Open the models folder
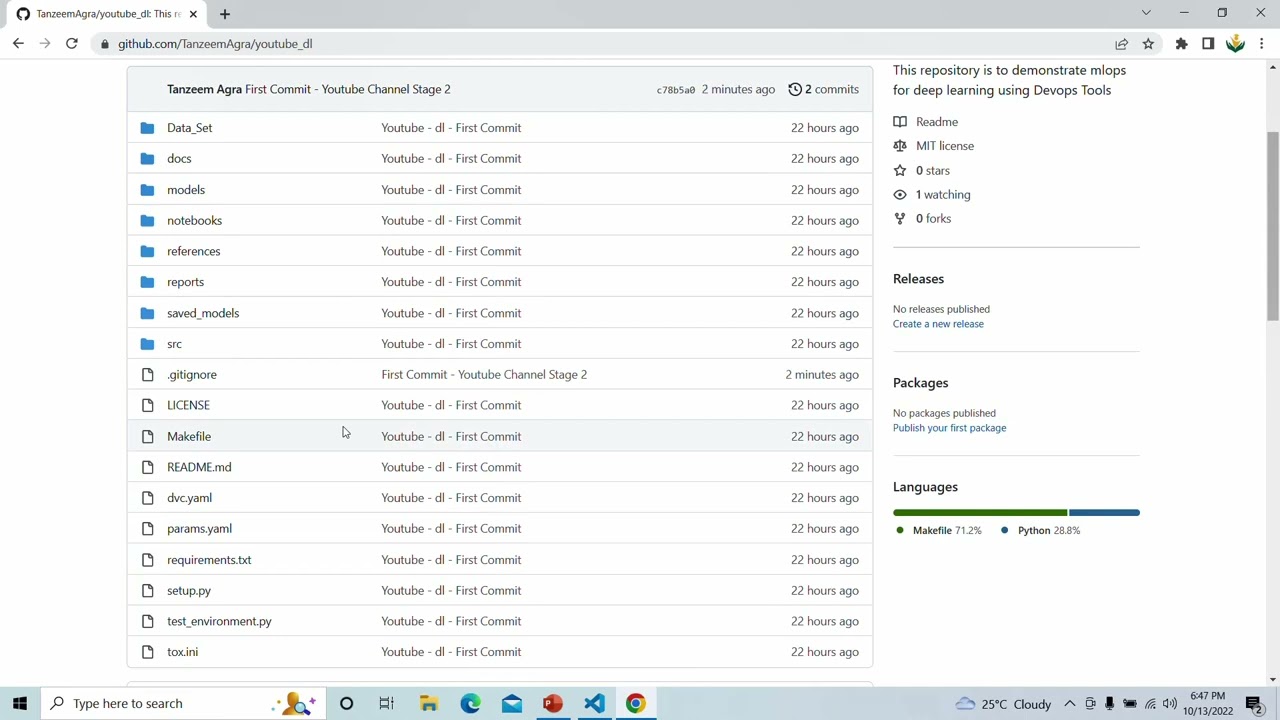The height and width of the screenshot is (720, 1280). click(x=186, y=190)
